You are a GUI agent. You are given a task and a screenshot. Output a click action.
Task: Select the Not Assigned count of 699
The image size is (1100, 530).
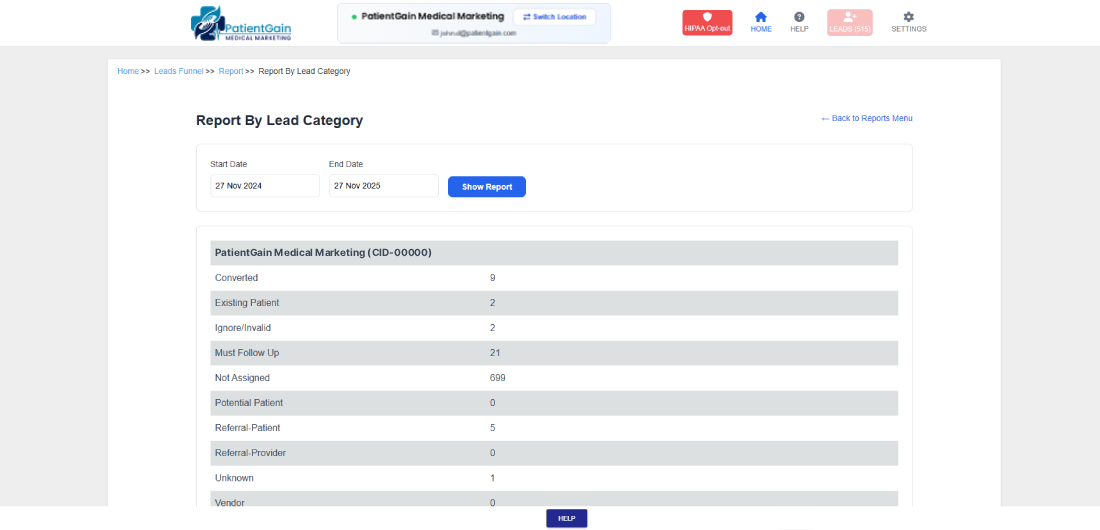coord(497,378)
